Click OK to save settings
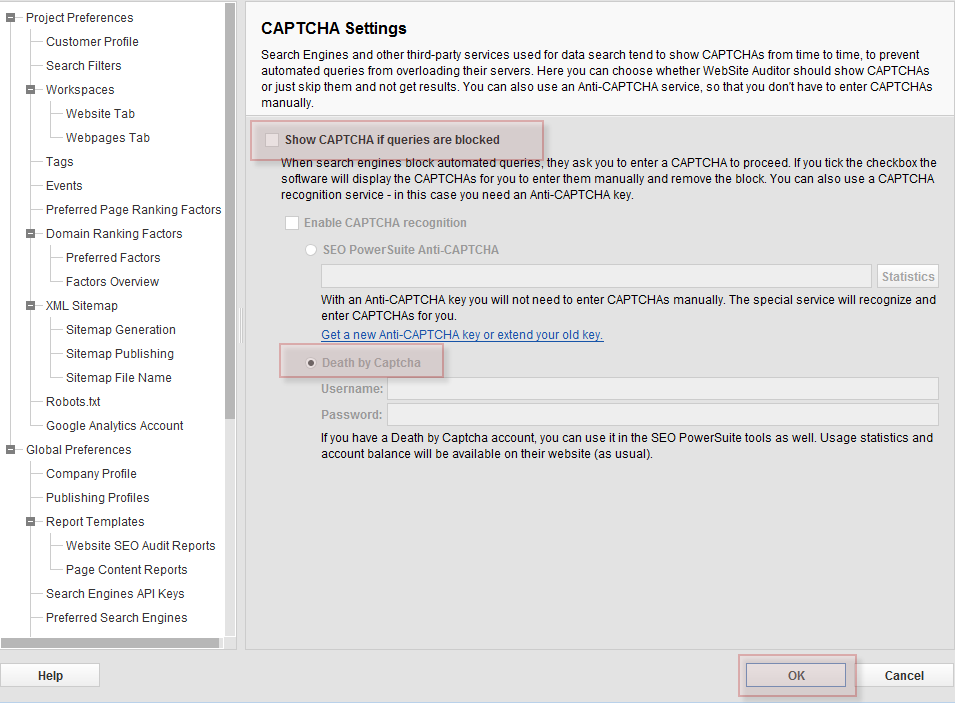This screenshot has width=955, height=703. click(x=796, y=675)
